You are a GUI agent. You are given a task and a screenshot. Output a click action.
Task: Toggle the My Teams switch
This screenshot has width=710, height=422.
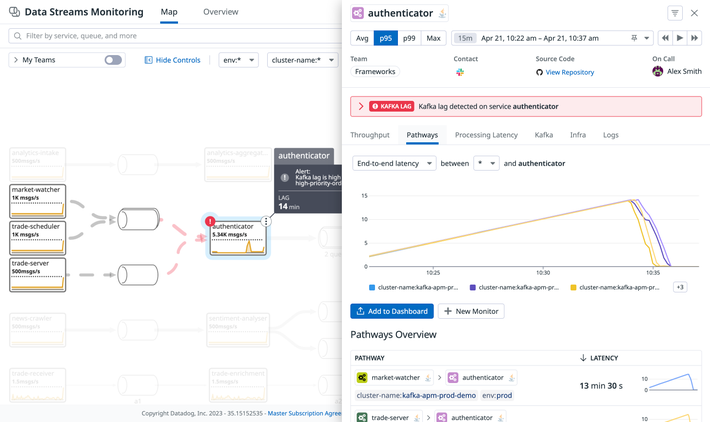click(x=113, y=60)
